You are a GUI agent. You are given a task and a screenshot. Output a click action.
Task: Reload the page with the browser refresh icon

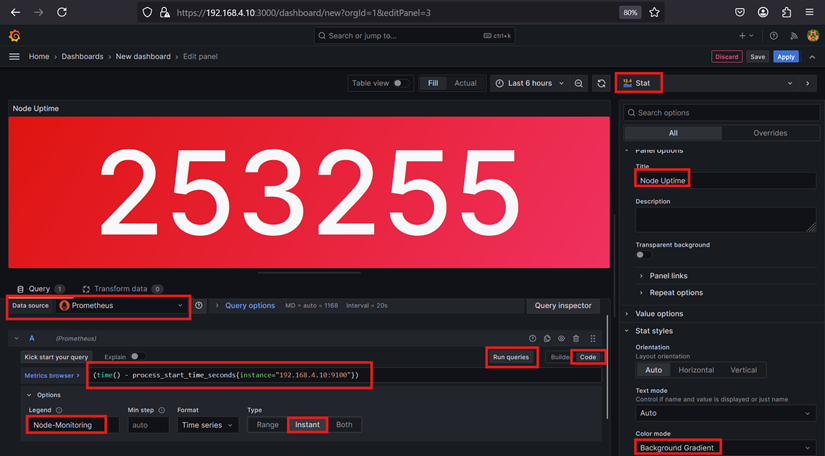click(x=62, y=12)
